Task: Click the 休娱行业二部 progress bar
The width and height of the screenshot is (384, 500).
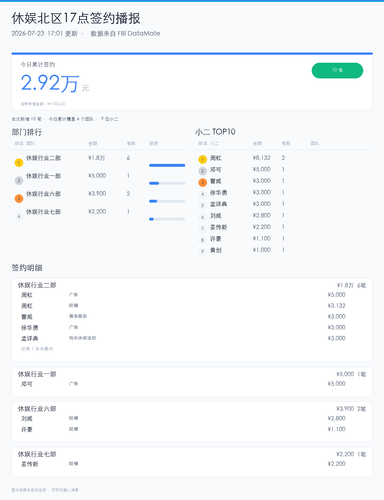Action: point(167,165)
